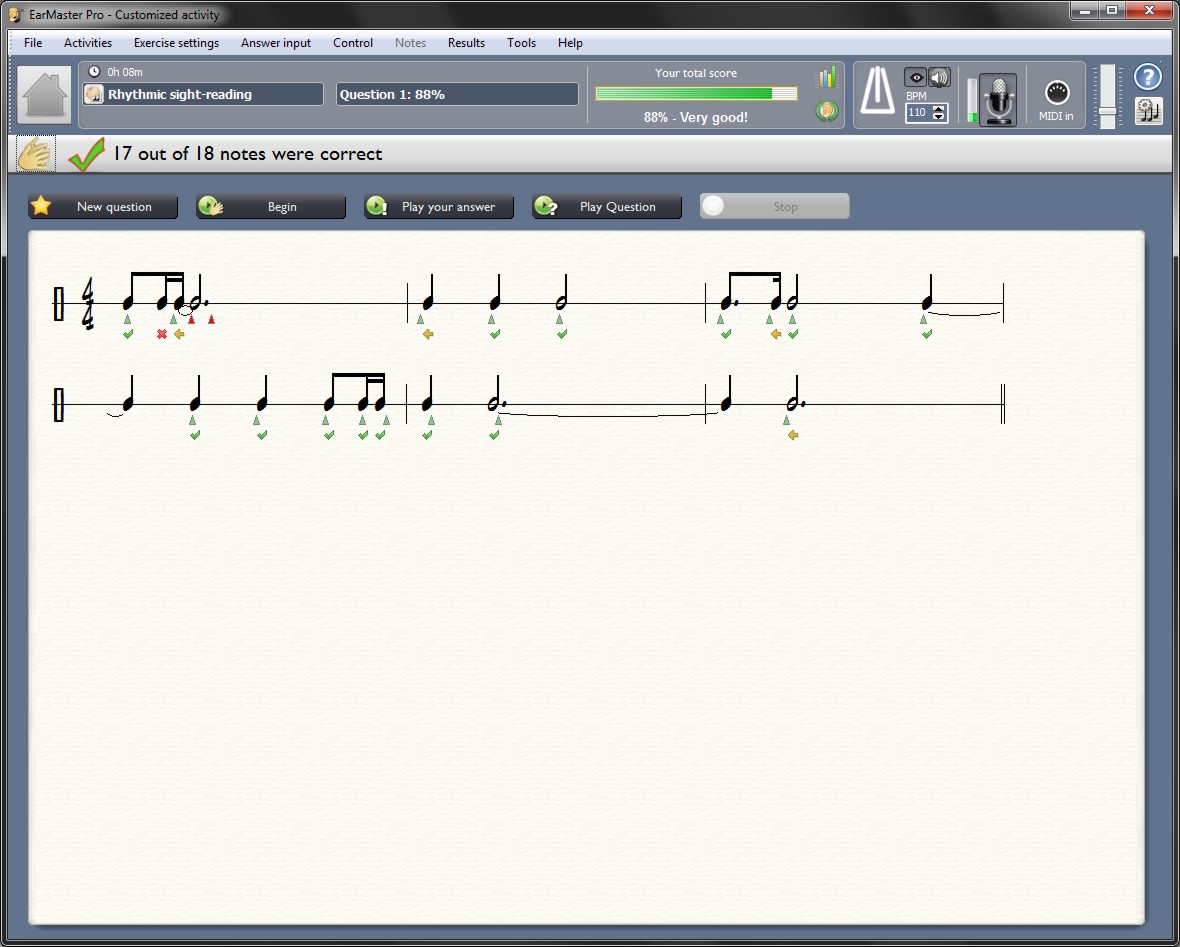Toggle the metronome speaker sound button
The height and width of the screenshot is (947, 1180).
939,78
